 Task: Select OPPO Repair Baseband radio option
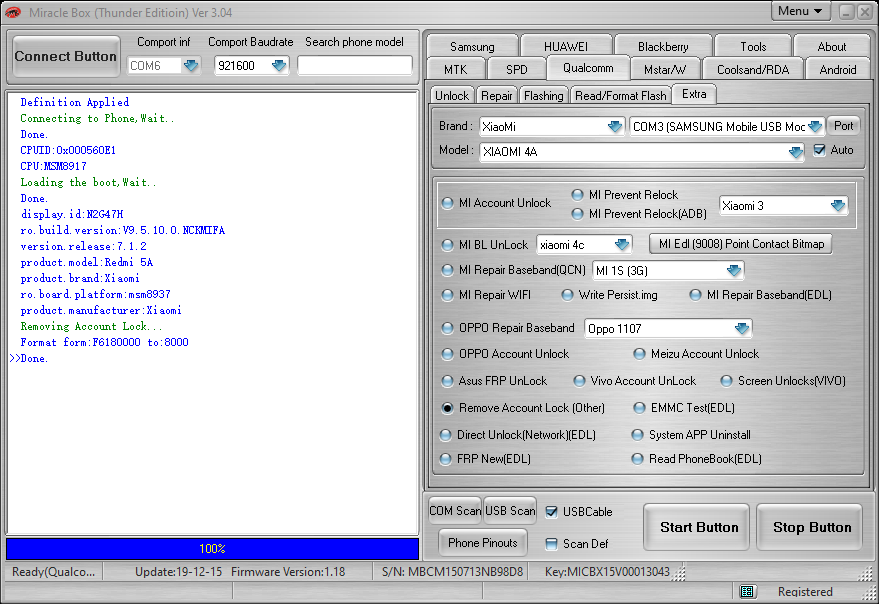click(447, 328)
